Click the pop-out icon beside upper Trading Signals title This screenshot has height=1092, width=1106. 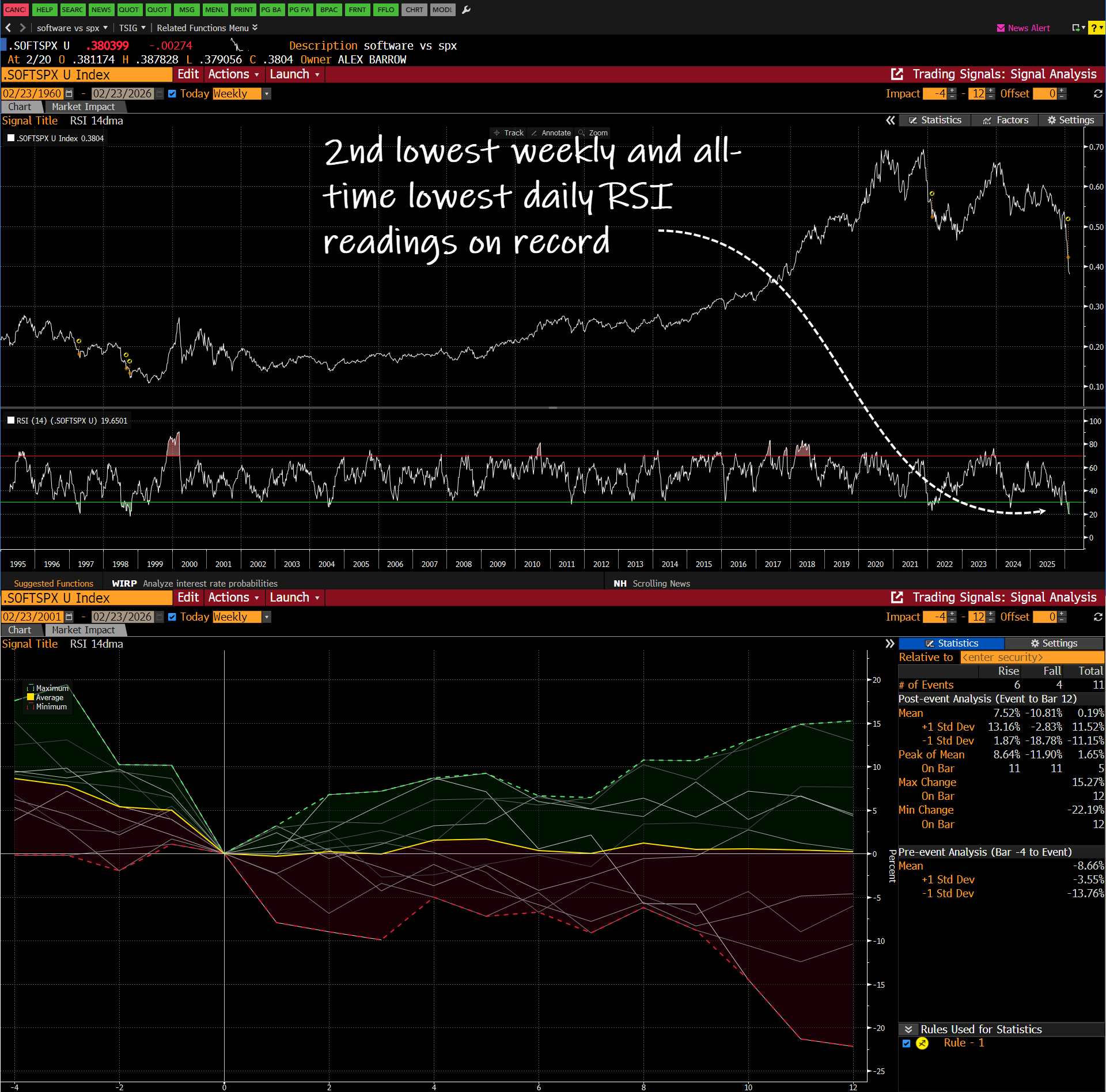click(x=897, y=74)
